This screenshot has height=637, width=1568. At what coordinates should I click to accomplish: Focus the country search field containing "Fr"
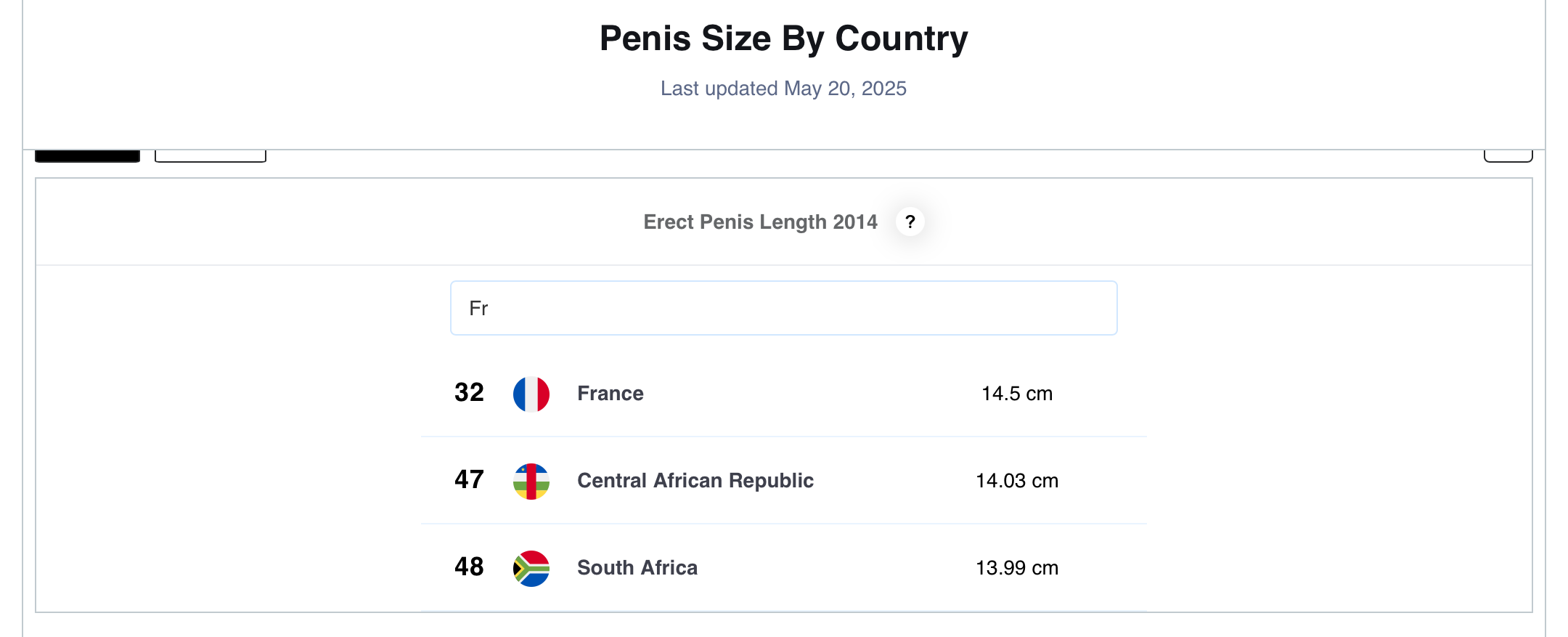783,308
